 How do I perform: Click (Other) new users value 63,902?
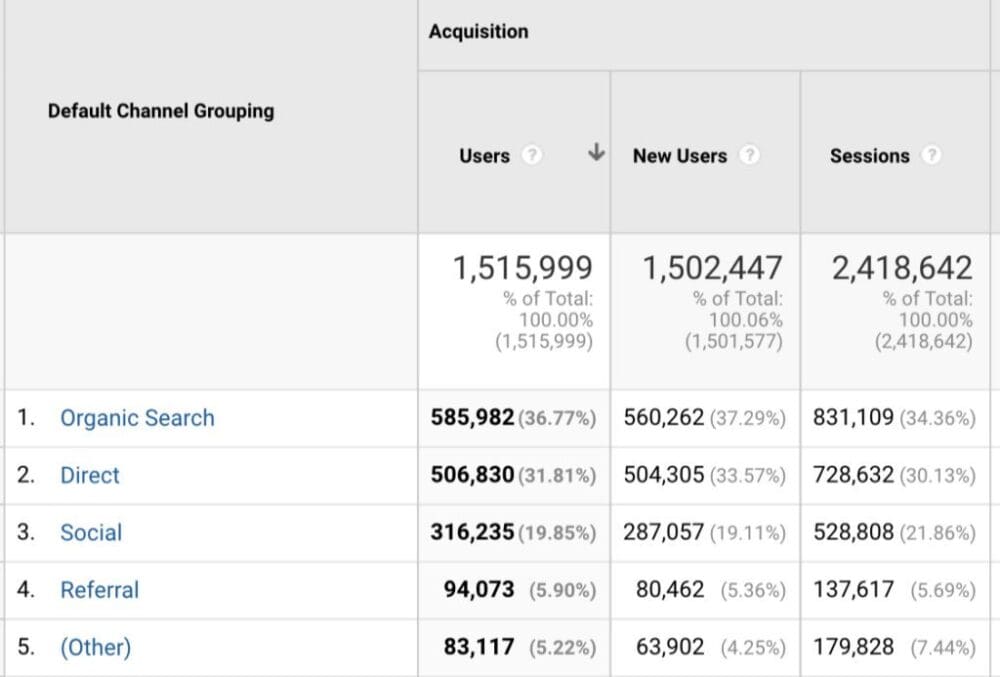[670, 647]
